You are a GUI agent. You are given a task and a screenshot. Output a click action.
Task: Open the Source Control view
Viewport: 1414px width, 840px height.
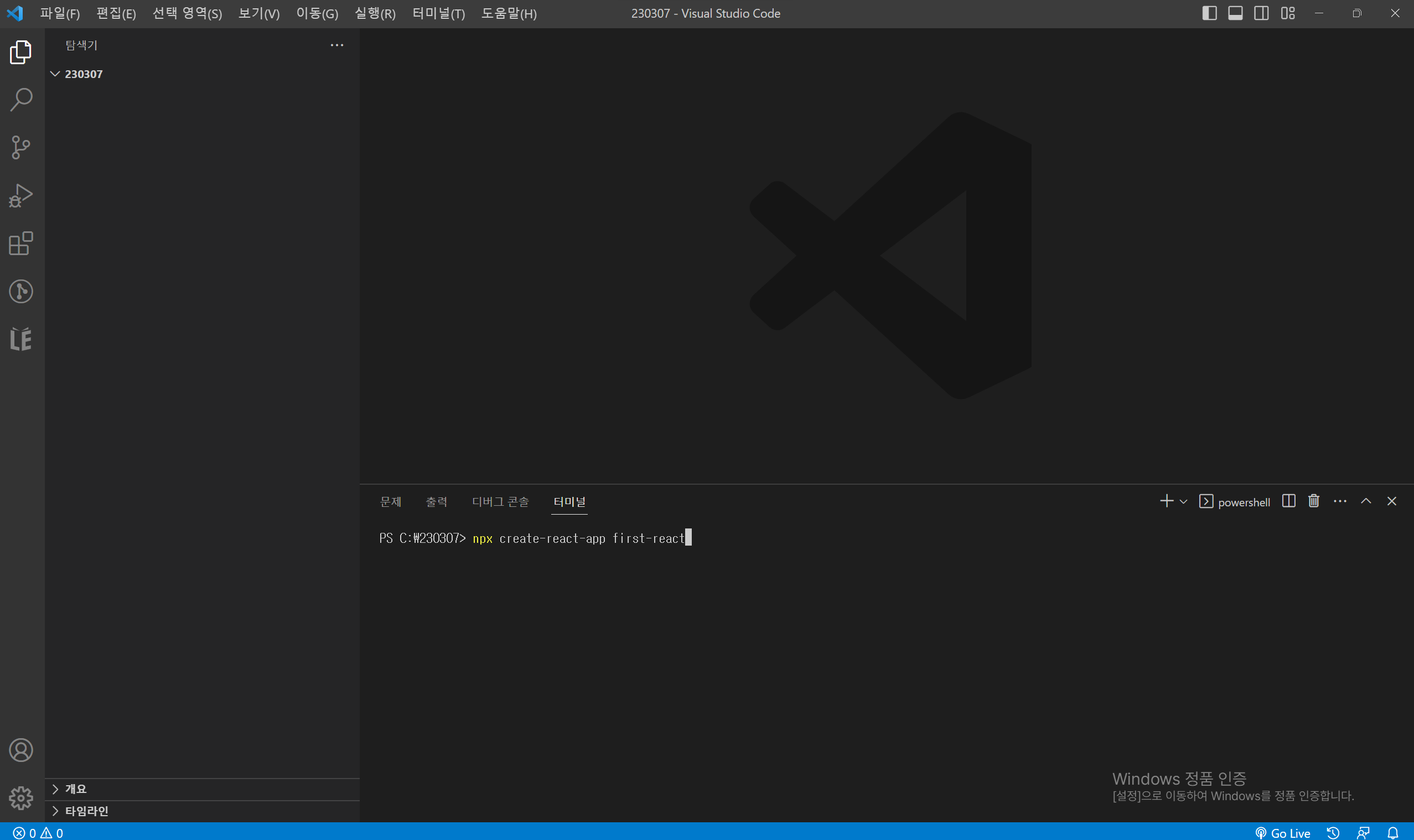pyautogui.click(x=22, y=148)
